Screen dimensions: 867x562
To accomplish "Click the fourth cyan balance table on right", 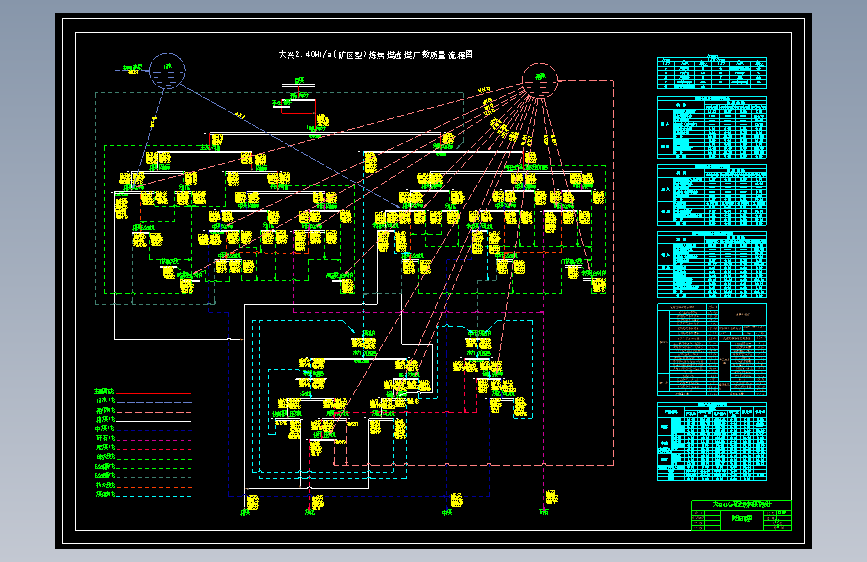I will click(x=712, y=264).
